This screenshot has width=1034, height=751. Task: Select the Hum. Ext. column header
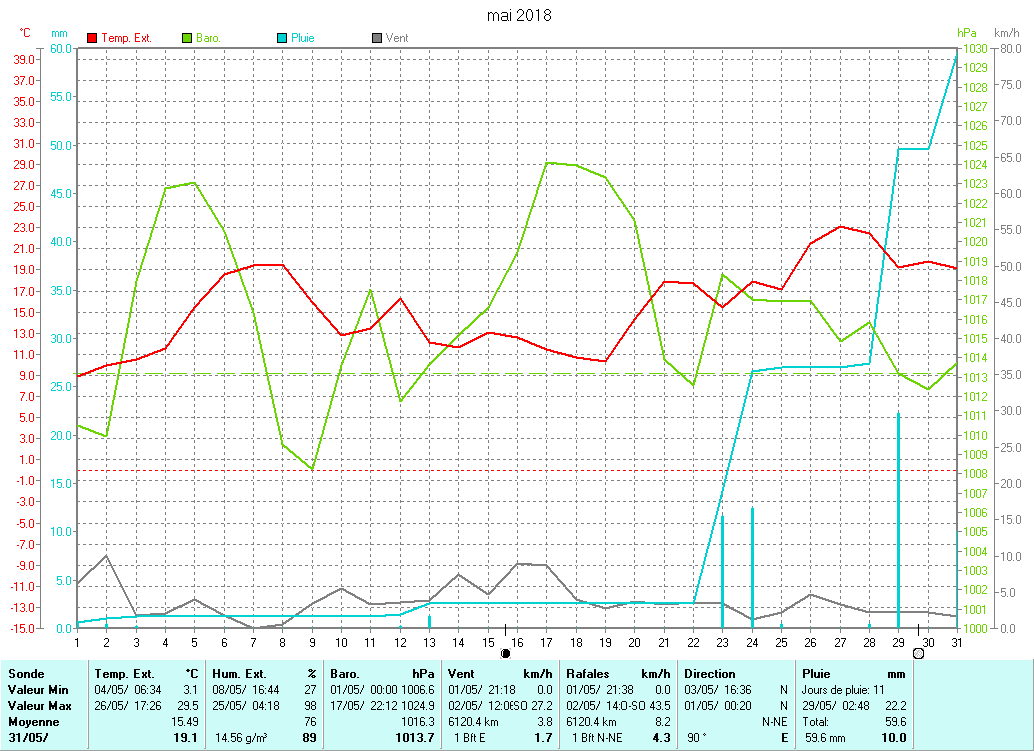tap(241, 674)
